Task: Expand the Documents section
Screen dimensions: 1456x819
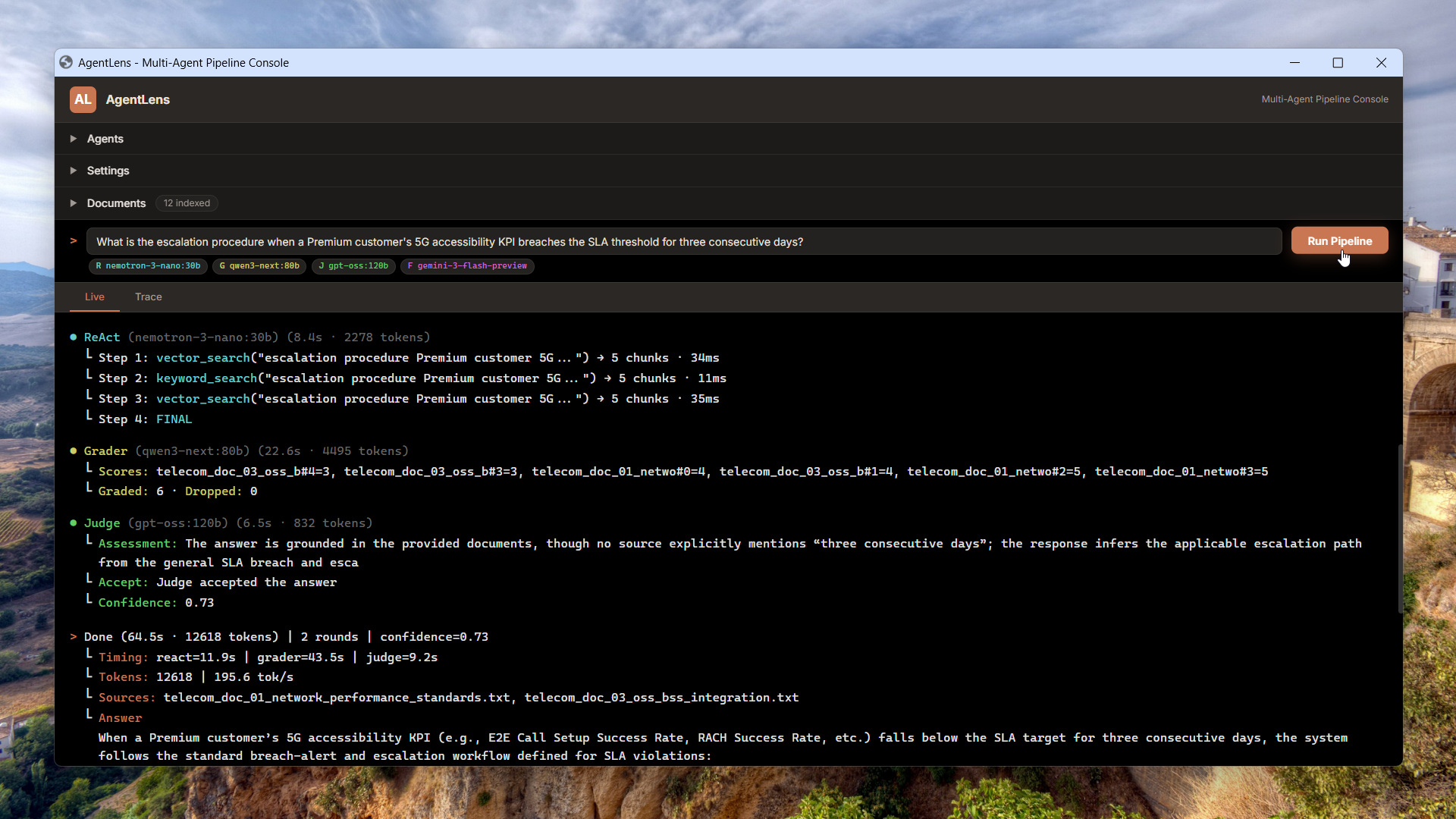Action: [74, 203]
